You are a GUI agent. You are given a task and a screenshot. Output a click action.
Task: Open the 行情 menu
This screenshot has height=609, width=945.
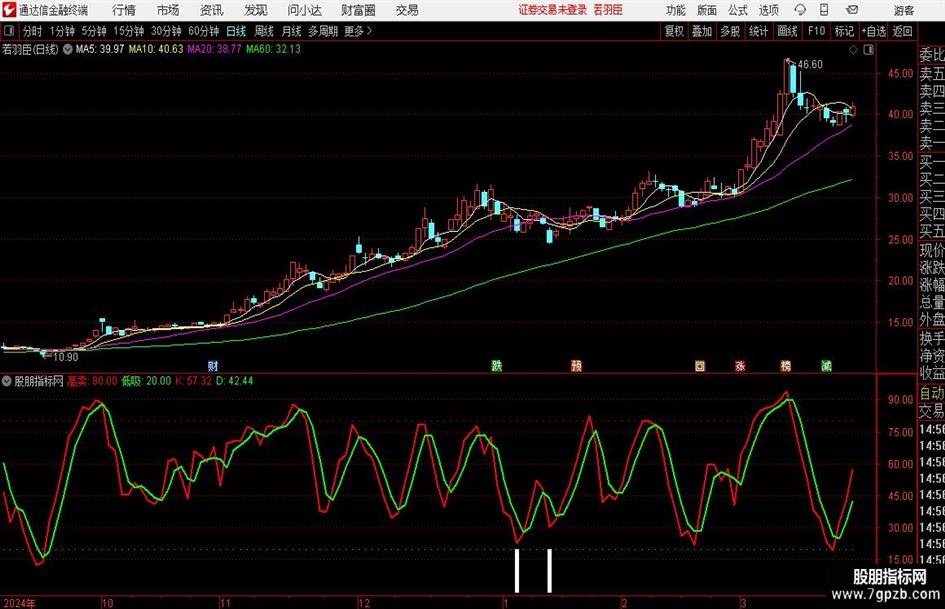pos(124,10)
